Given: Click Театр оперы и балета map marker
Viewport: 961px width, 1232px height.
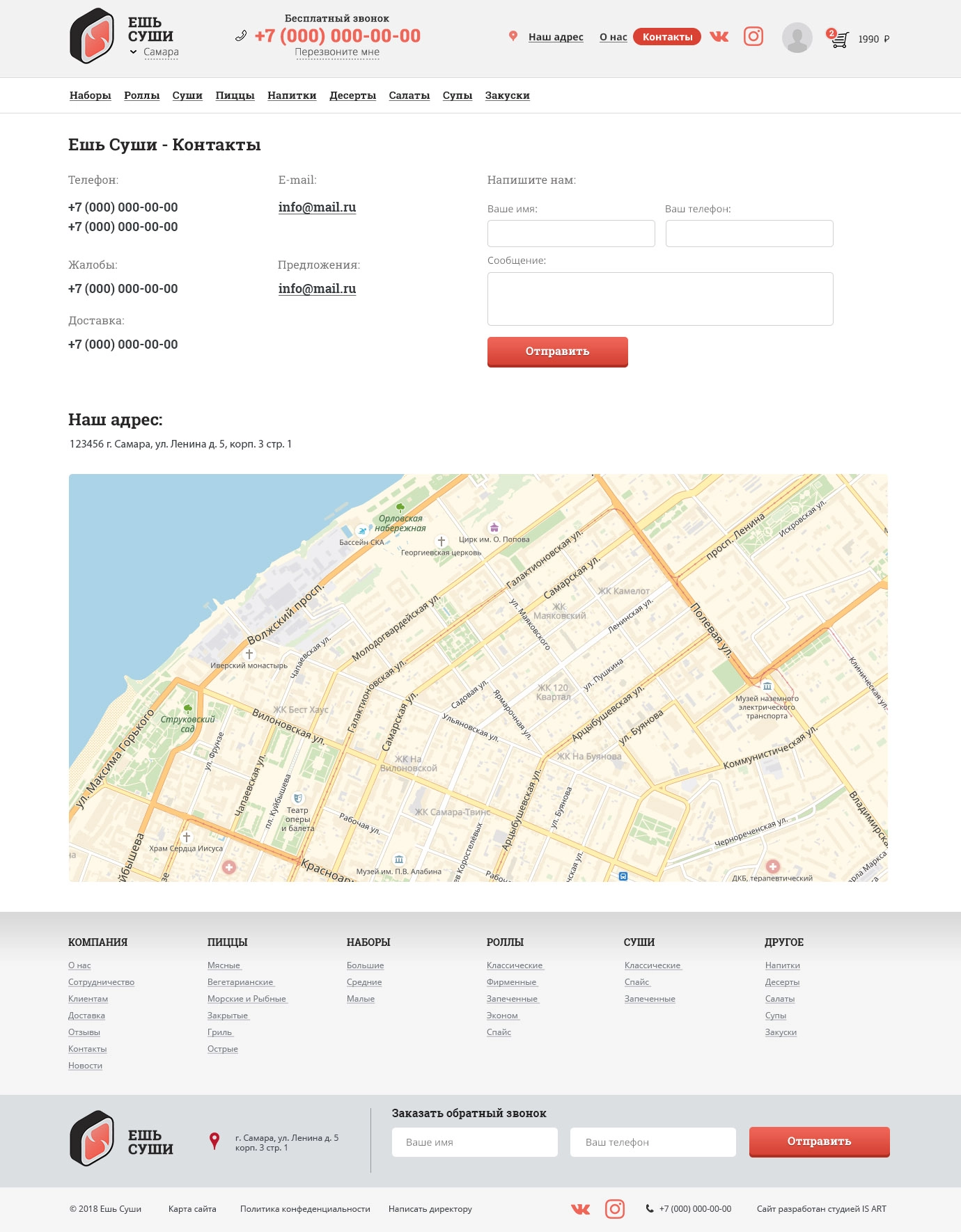Looking at the screenshot, I should pyautogui.click(x=298, y=798).
